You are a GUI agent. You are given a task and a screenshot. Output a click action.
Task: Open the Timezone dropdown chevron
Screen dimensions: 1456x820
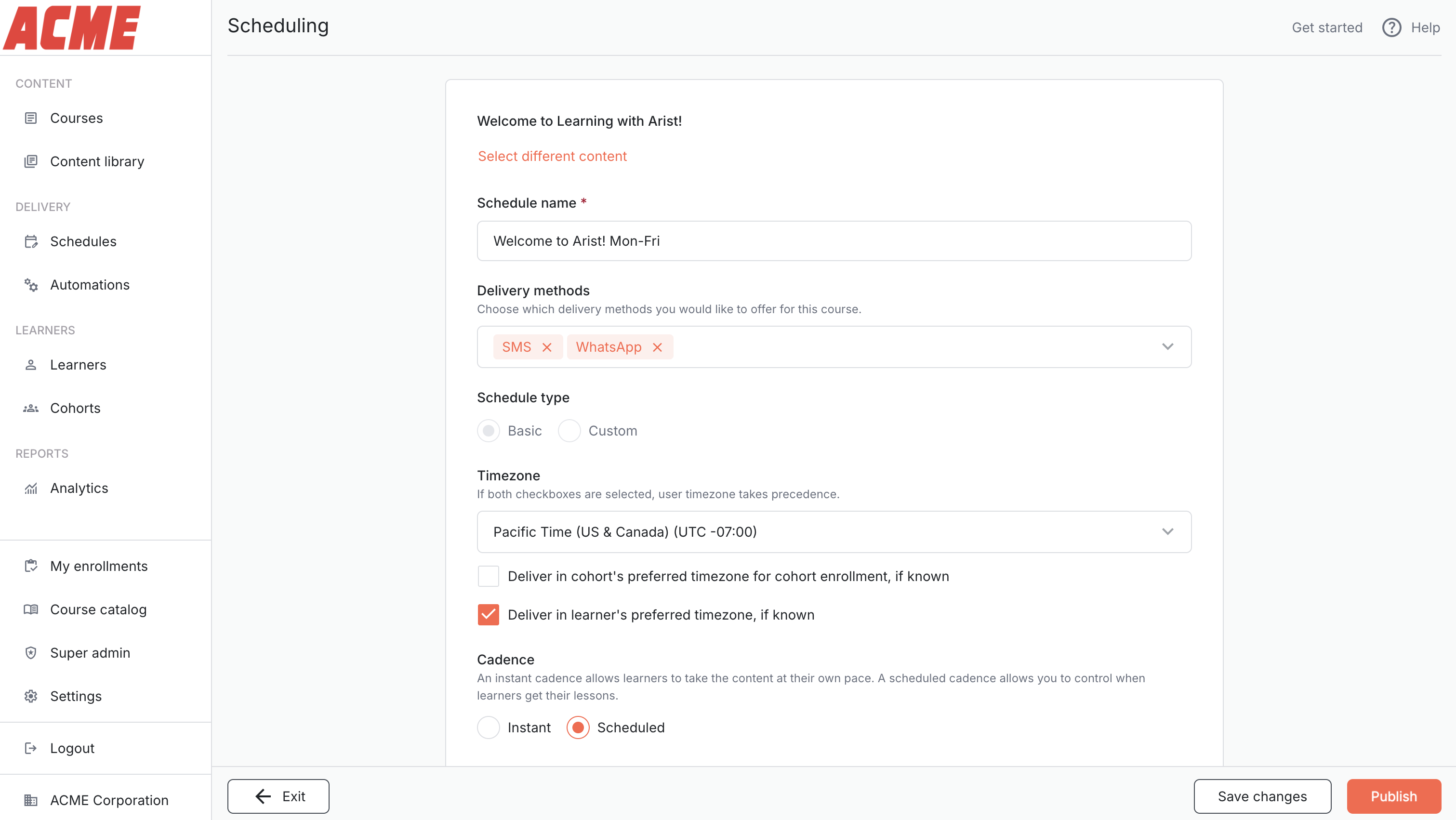1168,532
